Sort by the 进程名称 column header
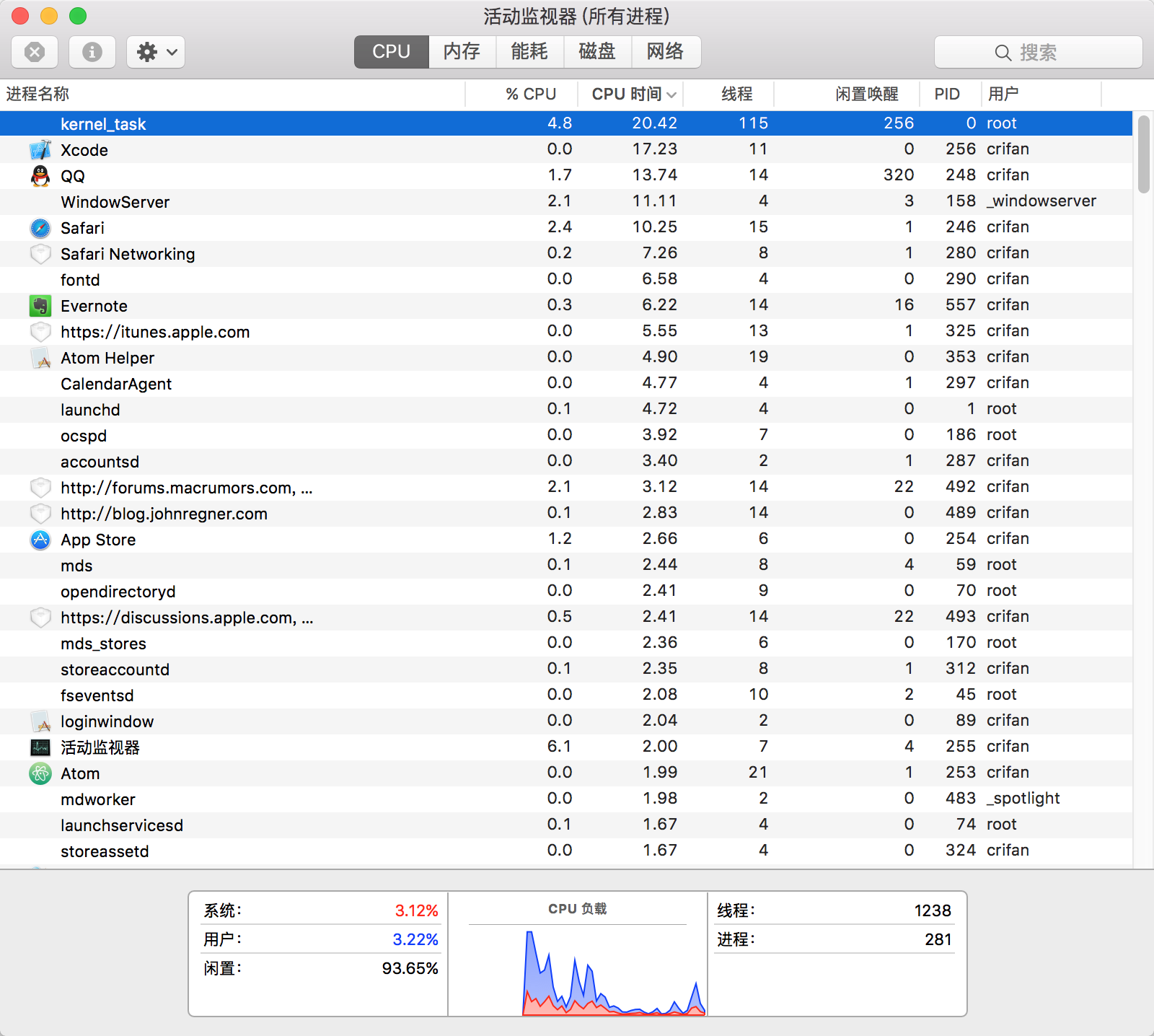The width and height of the screenshot is (1154, 1036). coord(232,95)
